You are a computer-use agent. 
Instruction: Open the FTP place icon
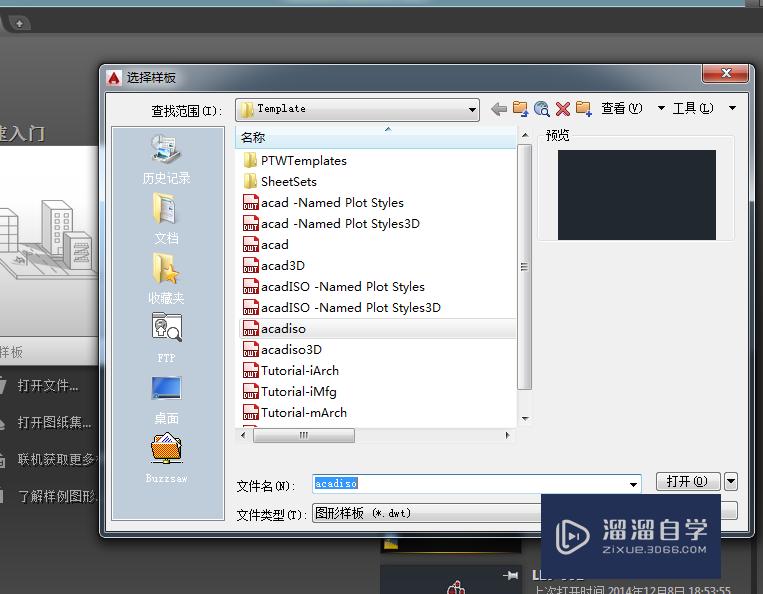coord(166,338)
